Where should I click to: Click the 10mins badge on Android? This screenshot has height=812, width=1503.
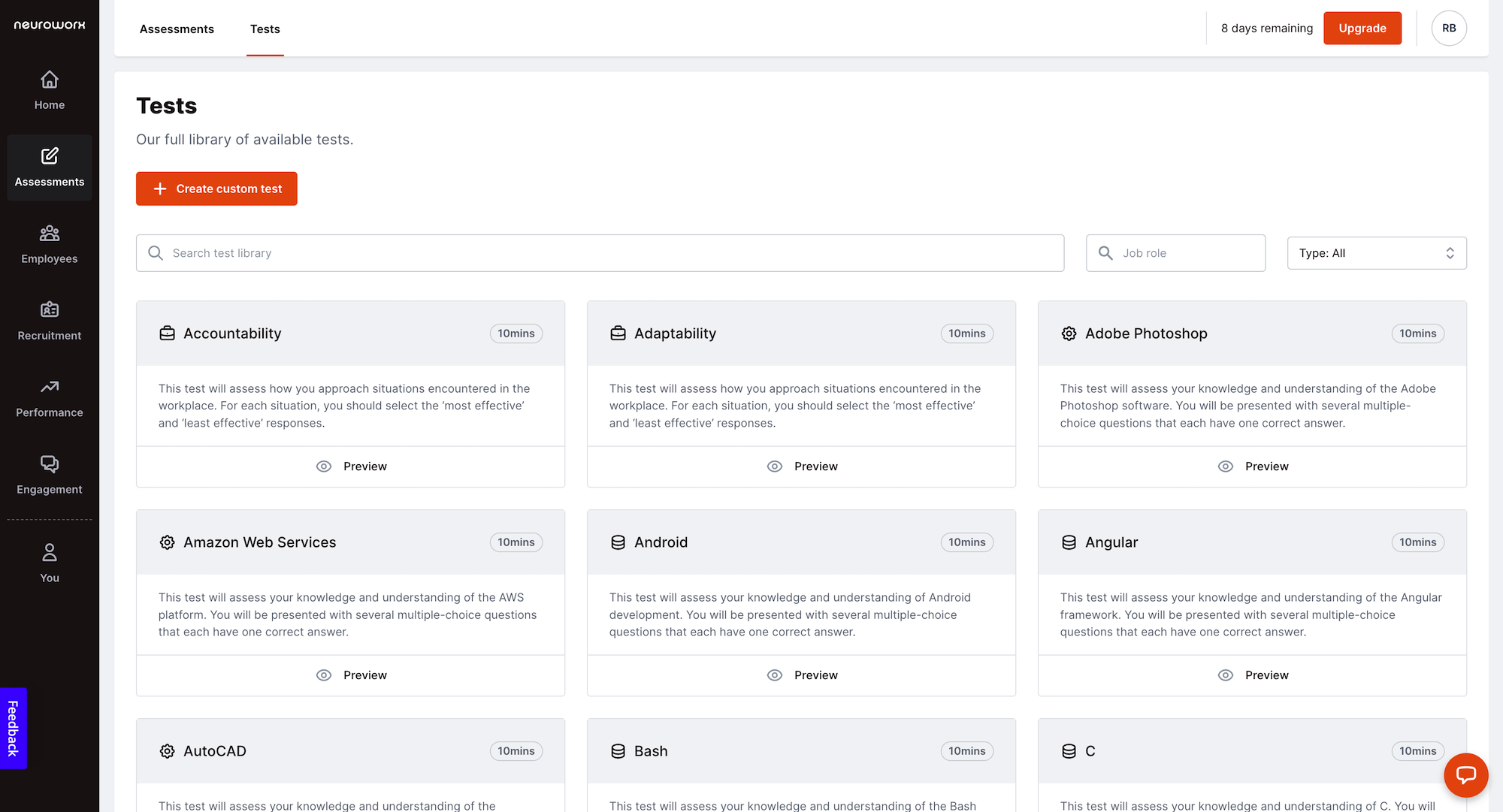point(966,542)
